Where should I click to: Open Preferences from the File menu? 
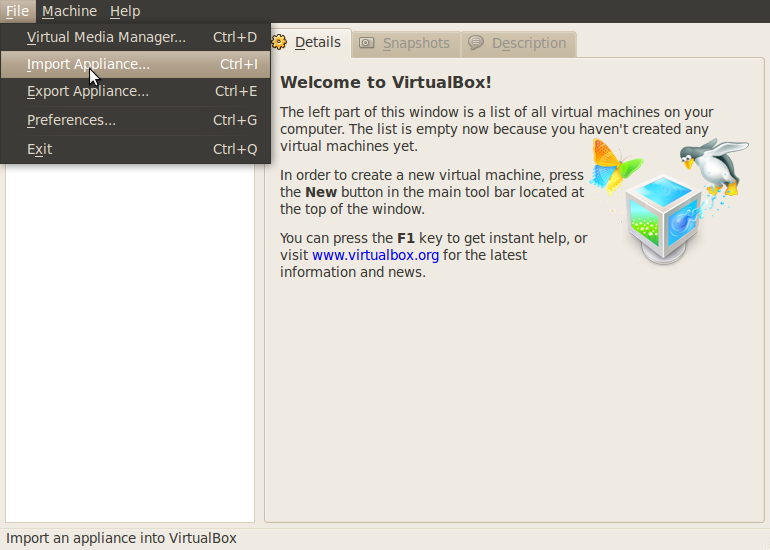(136, 120)
